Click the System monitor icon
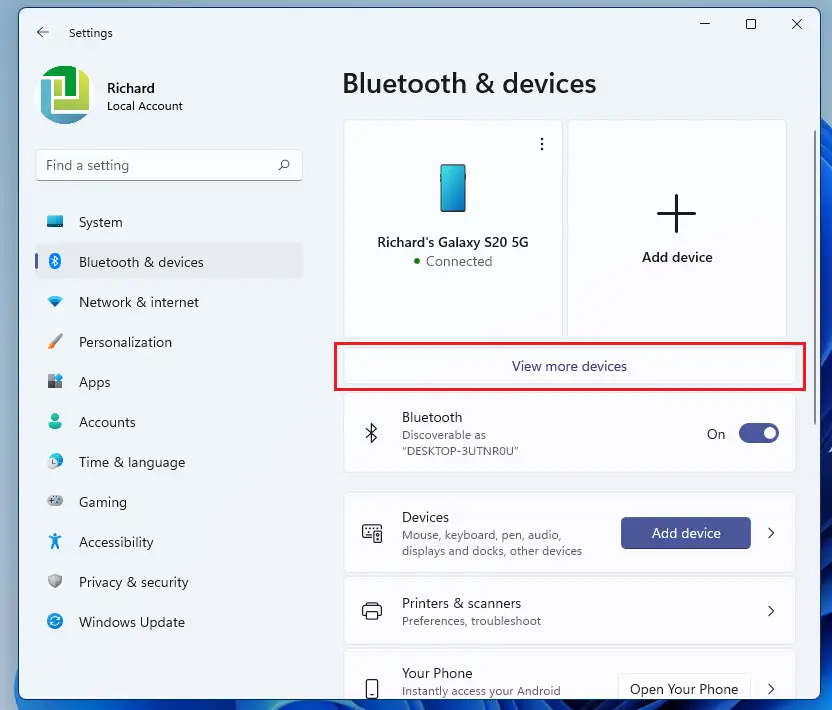The image size is (832, 710). [x=55, y=221]
